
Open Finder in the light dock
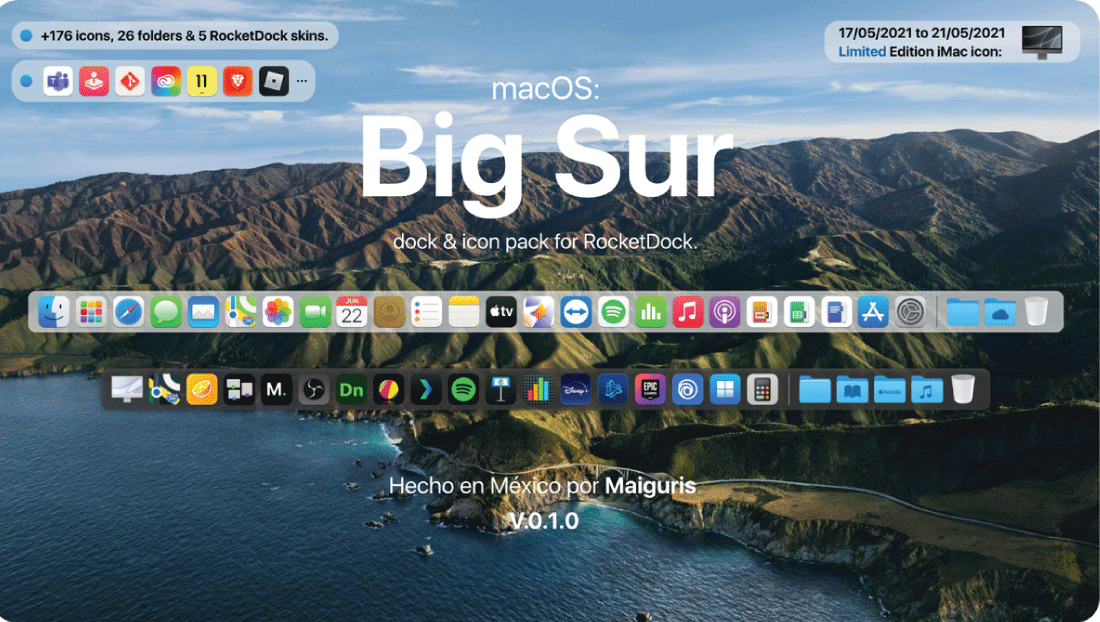(54, 312)
